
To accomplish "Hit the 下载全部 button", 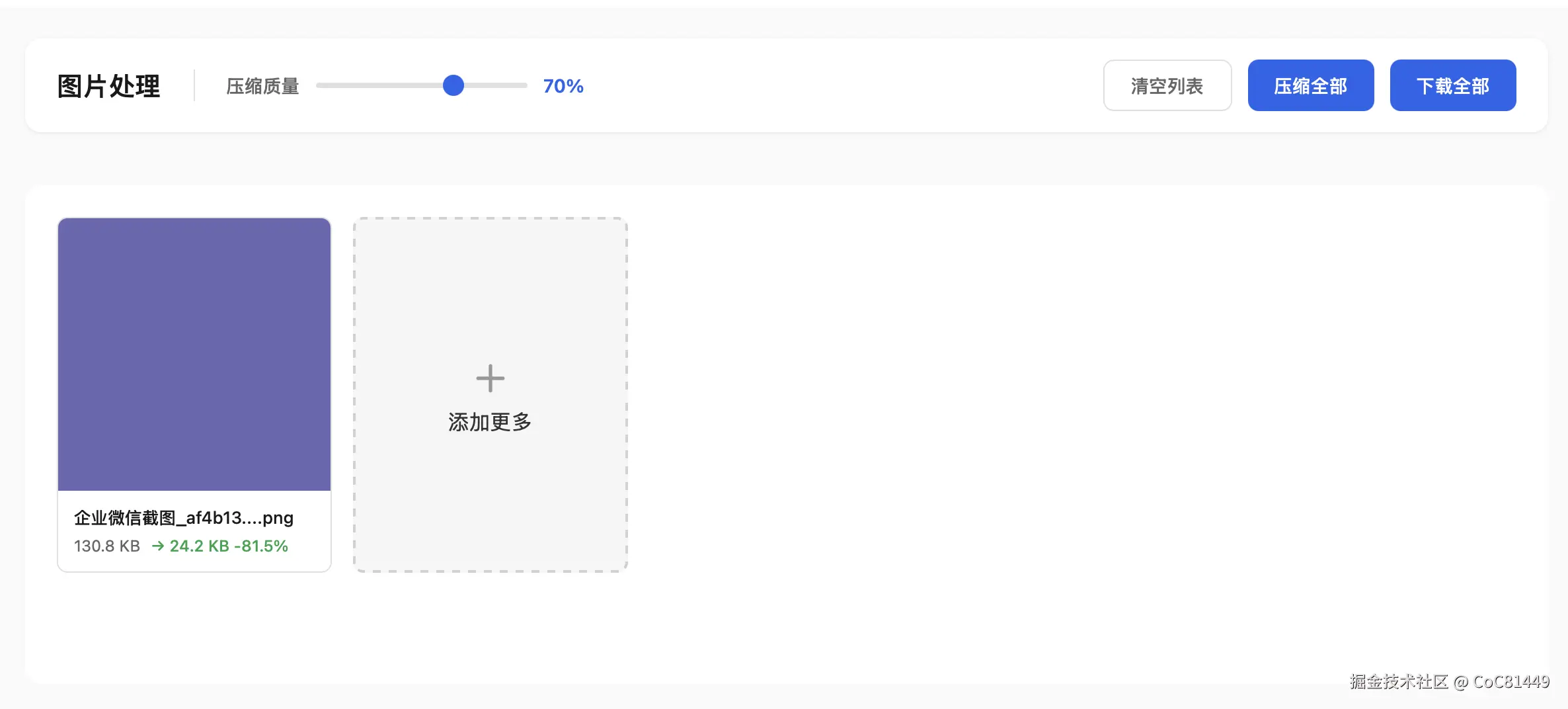I will click(x=1452, y=86).
